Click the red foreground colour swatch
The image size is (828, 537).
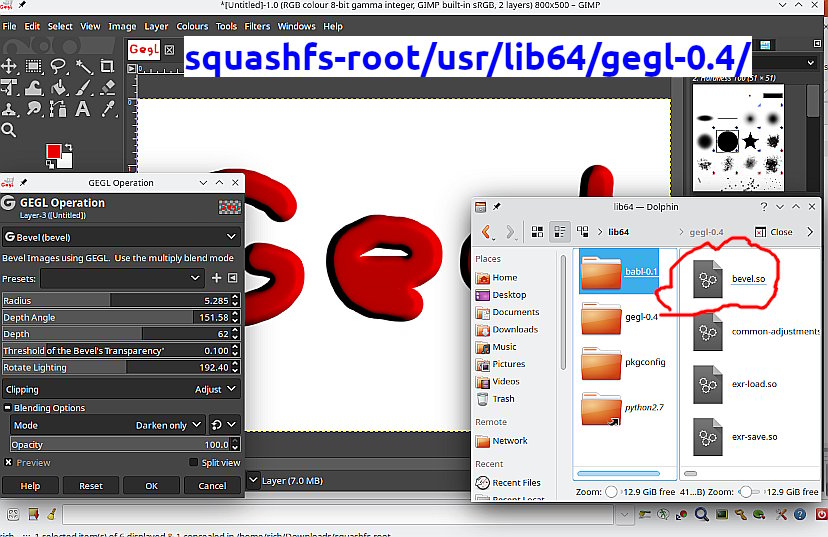click(x=53, y=152)
